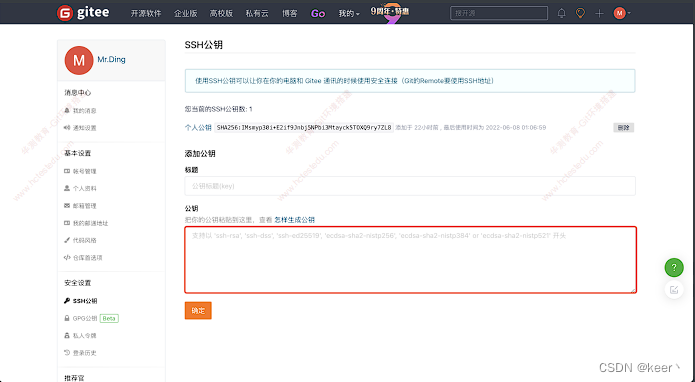Open GPG公钥 in the sidebar

pyautogui.click(x=80, y=318)
